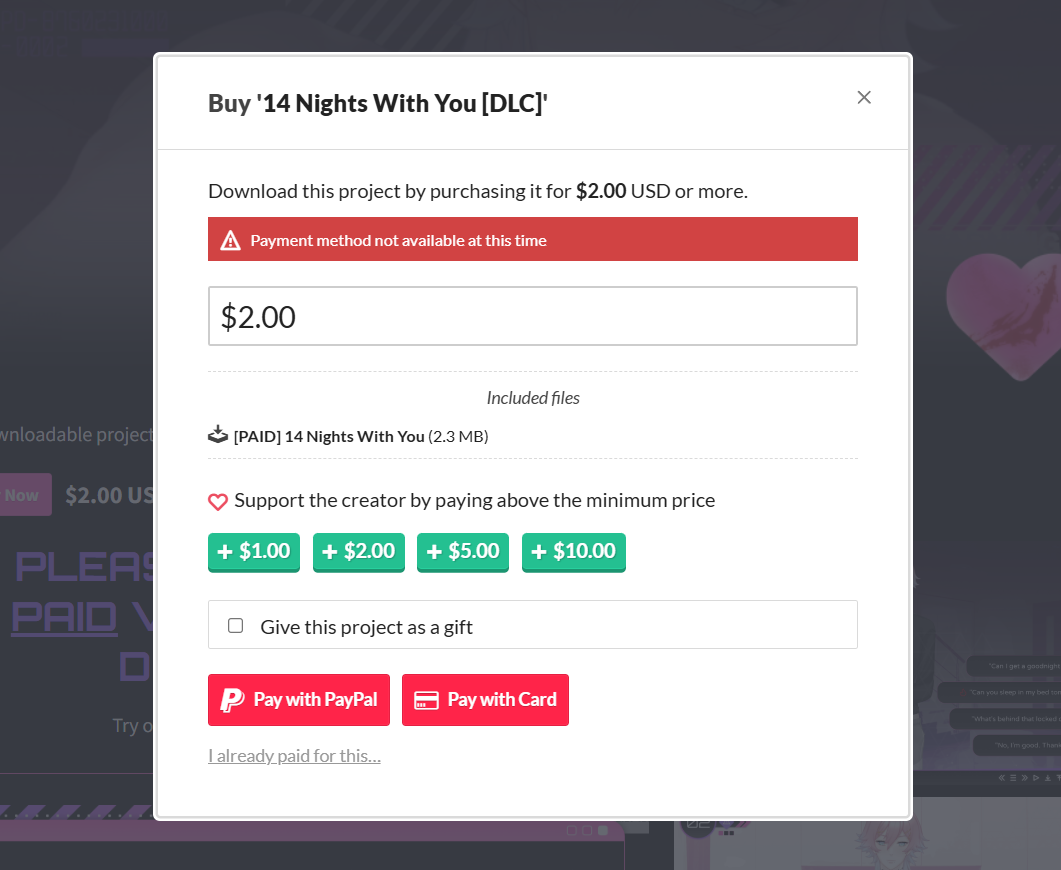Screen dimensions: 1061x870
Task: Choose Pay with Card
Action: pos(485,700)
